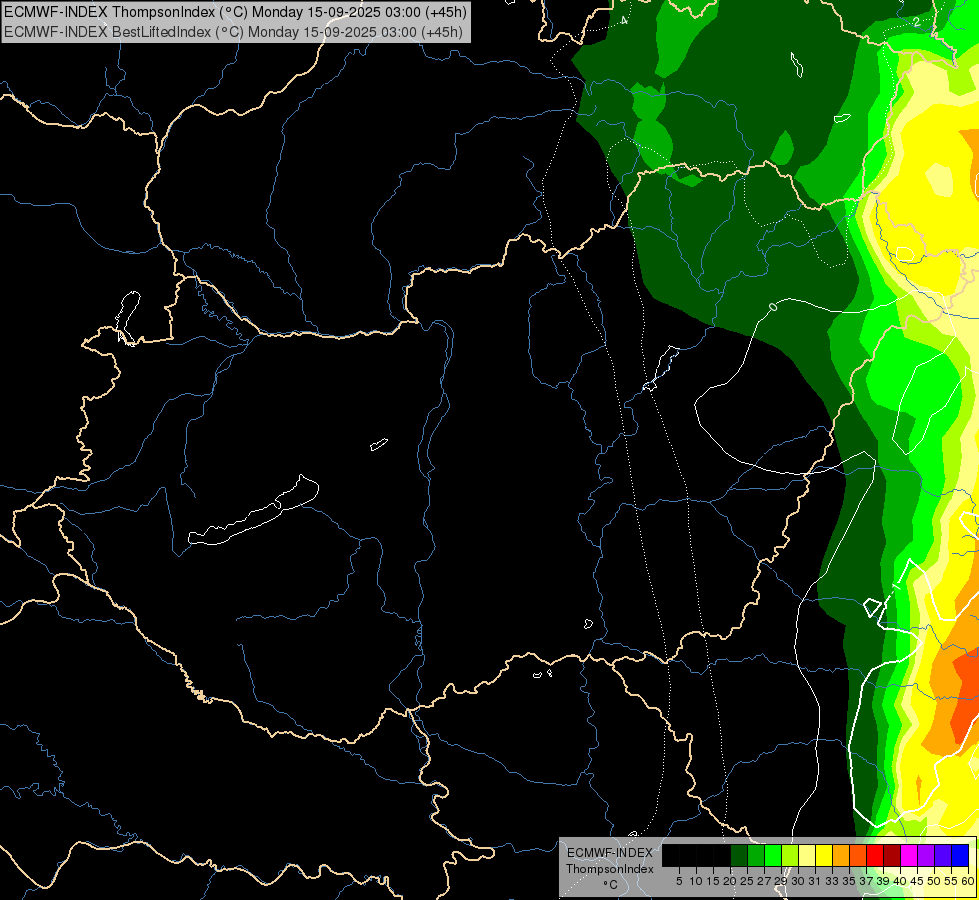Click the legend tick value 33
This screenshot has height=900, width=979.
coord(832,881)
